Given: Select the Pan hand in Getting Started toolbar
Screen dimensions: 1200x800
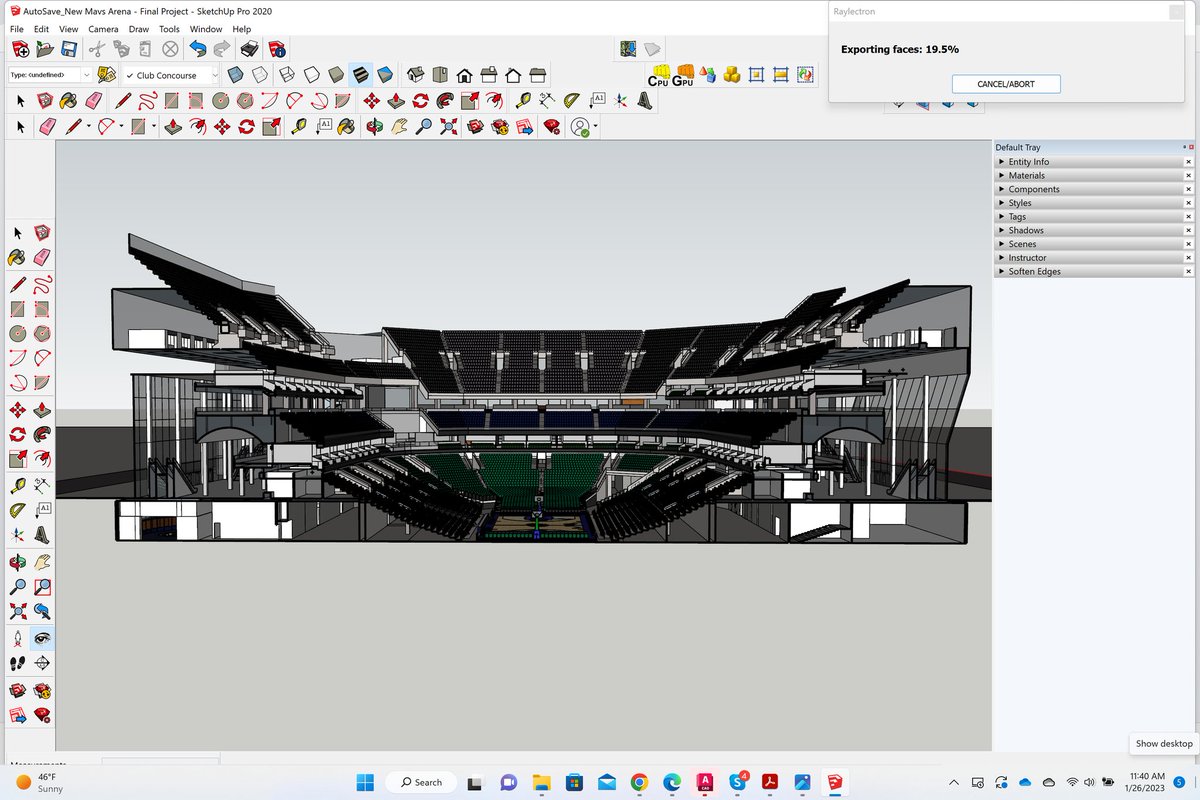Looking at the screenshot, I should point(399,127).
